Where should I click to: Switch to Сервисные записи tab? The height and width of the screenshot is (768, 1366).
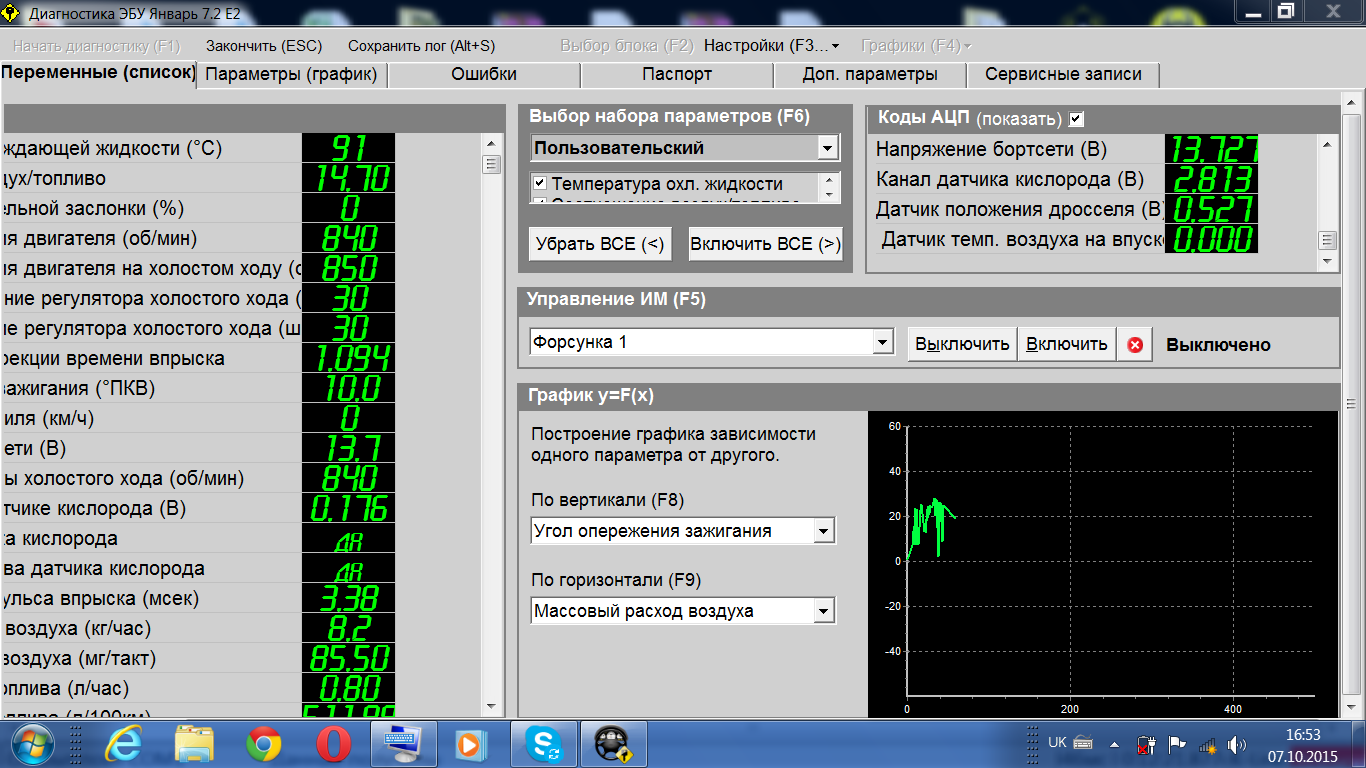pos(1063,75)
